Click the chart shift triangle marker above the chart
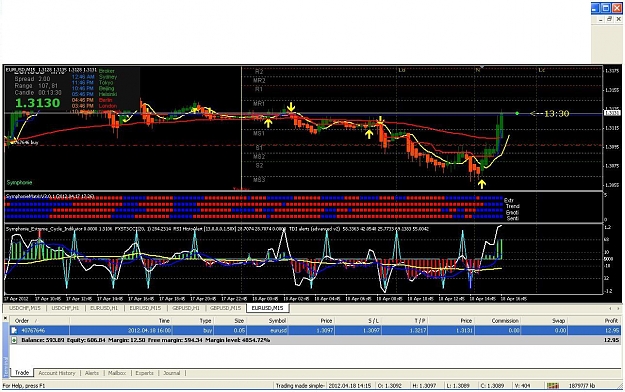This screenshot has height=392, width=625. point(481,67)
